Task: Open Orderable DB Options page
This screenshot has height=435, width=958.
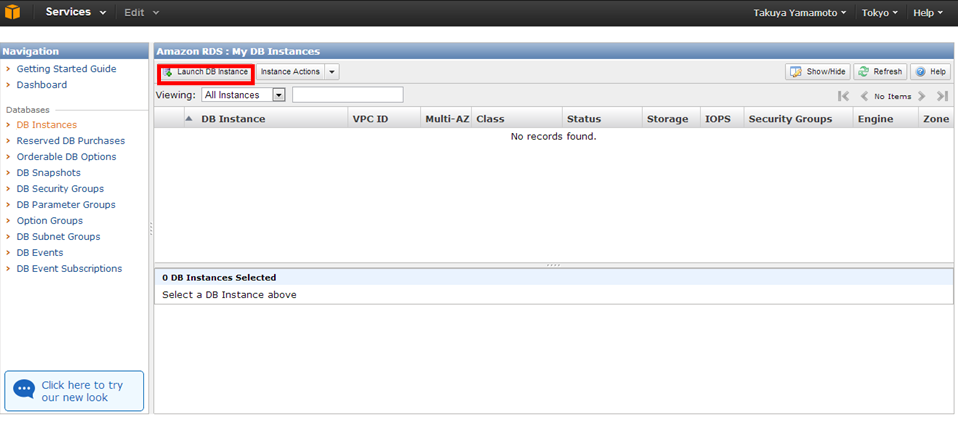Action: click(66, 156)
